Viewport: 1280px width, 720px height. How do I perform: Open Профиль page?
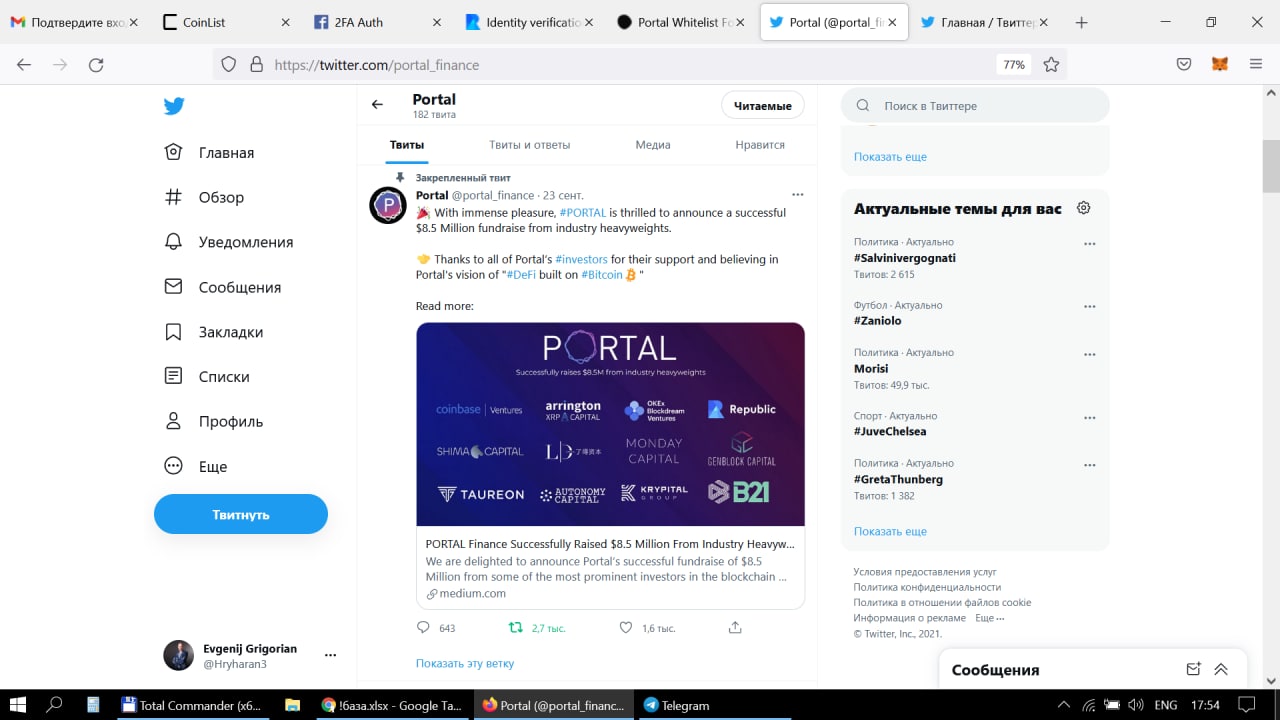tap(213, 421)
